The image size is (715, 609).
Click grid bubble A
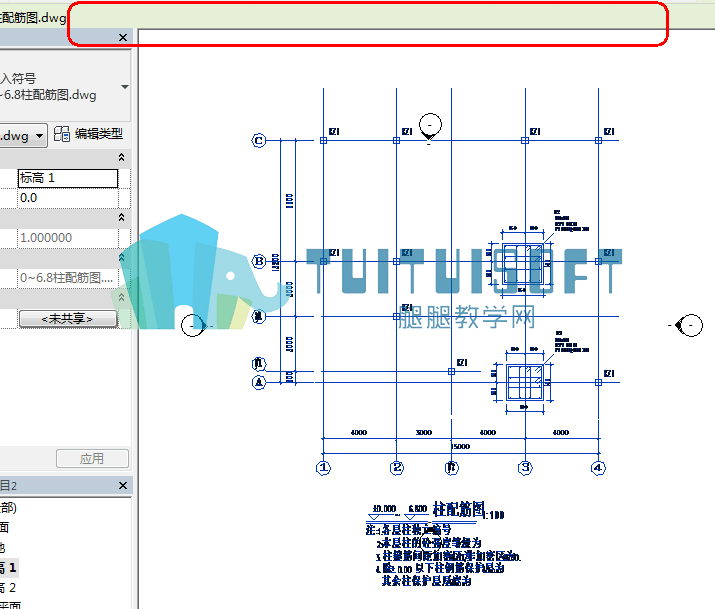tap(259, 382)
